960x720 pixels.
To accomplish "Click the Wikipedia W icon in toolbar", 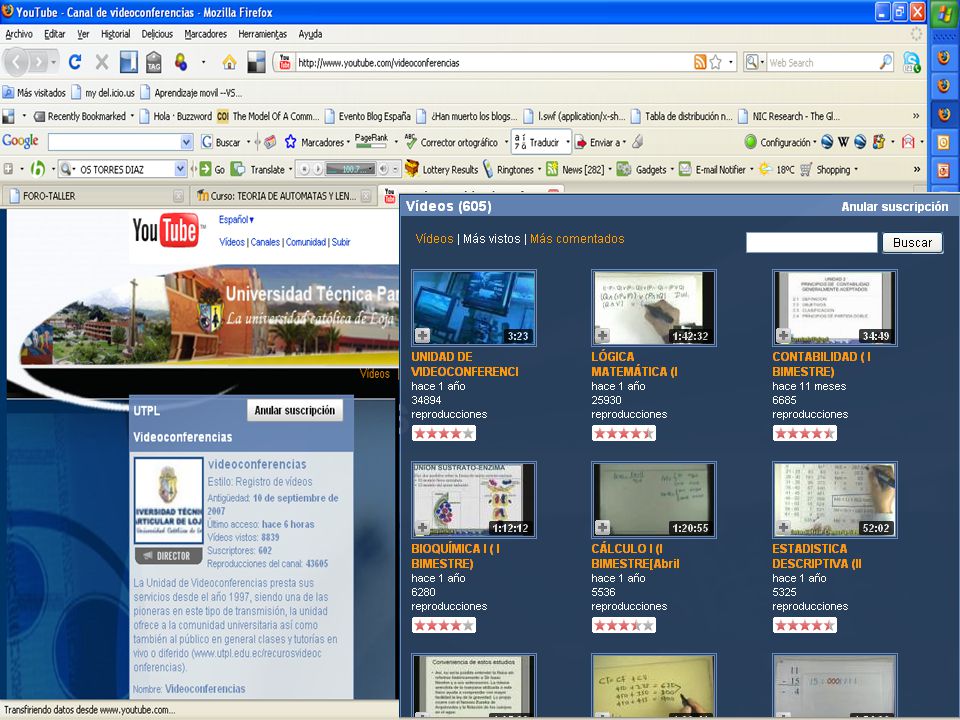I will point(843,142).
